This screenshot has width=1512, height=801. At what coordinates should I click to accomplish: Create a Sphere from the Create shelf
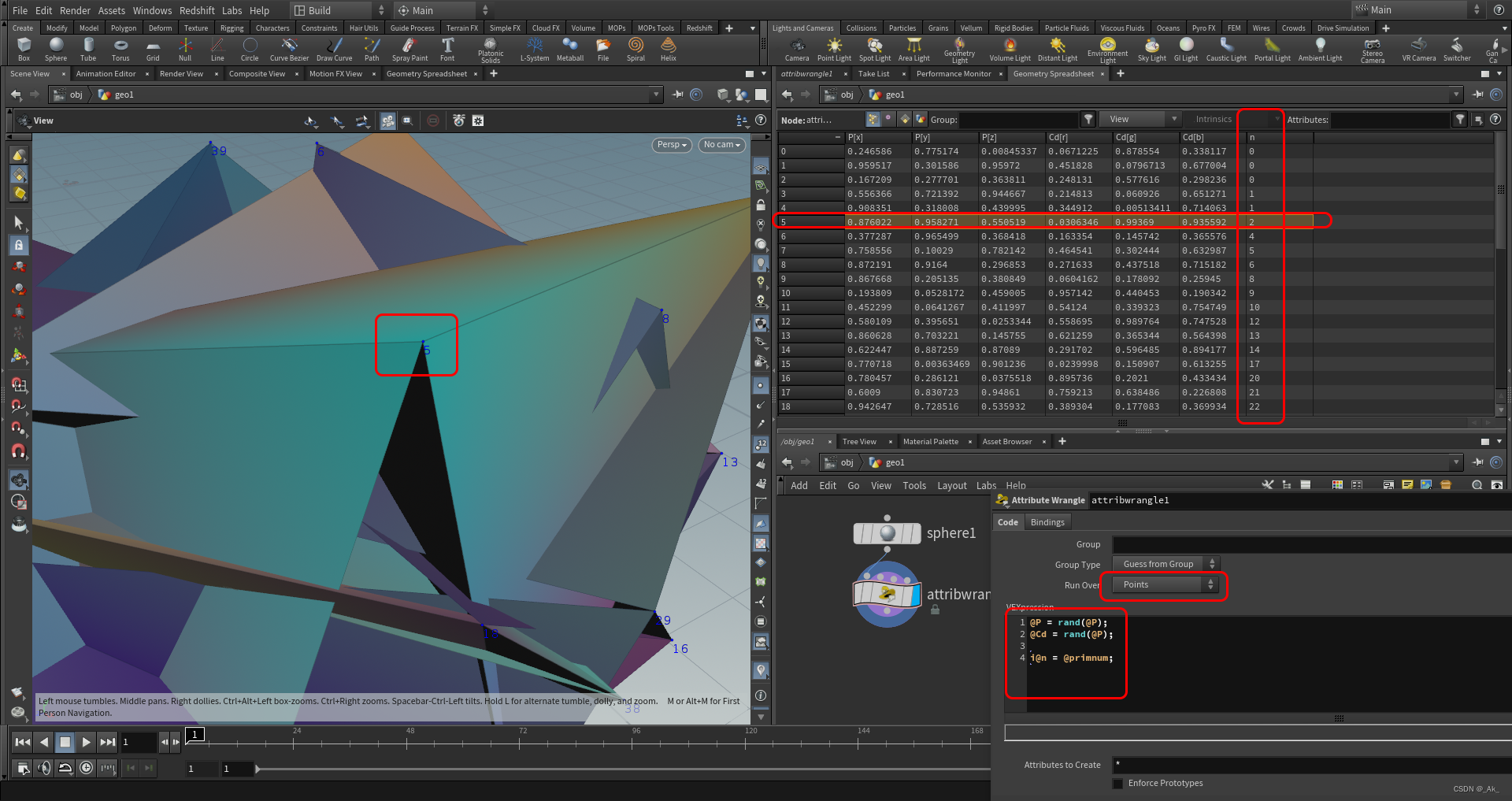click(x=55, y=49)
